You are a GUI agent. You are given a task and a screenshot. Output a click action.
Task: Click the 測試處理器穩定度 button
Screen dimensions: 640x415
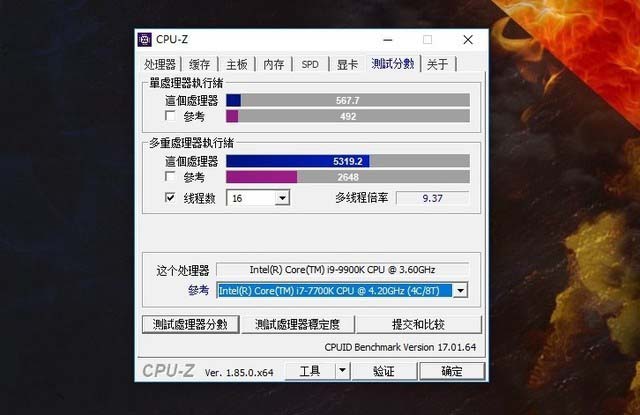click(298, 324)
